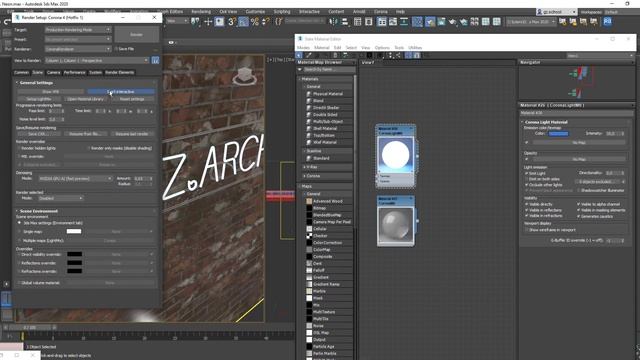The height and width of the screenshot is (360, 640).
Task: Toggle Generates caustics checkbox
Action: 578,216
